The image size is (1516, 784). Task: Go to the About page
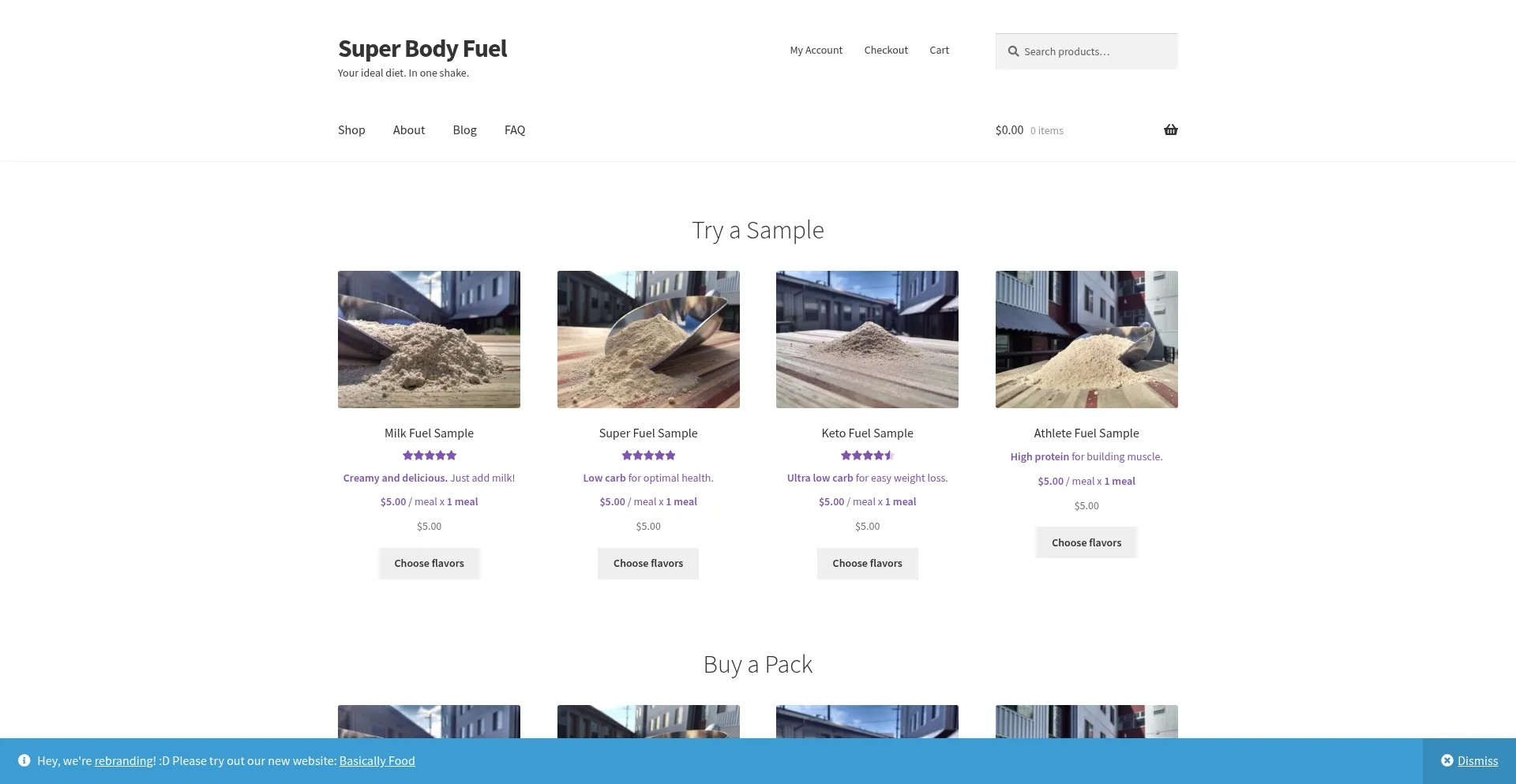point(409,130)
